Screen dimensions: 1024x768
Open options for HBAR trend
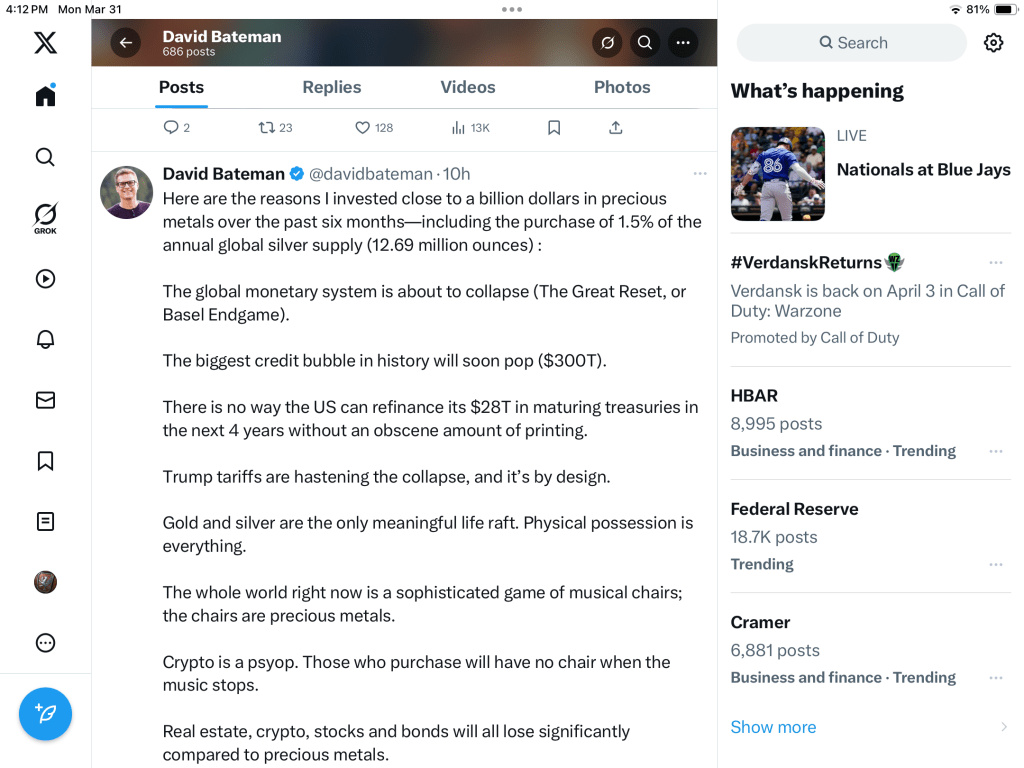point(995,451)
